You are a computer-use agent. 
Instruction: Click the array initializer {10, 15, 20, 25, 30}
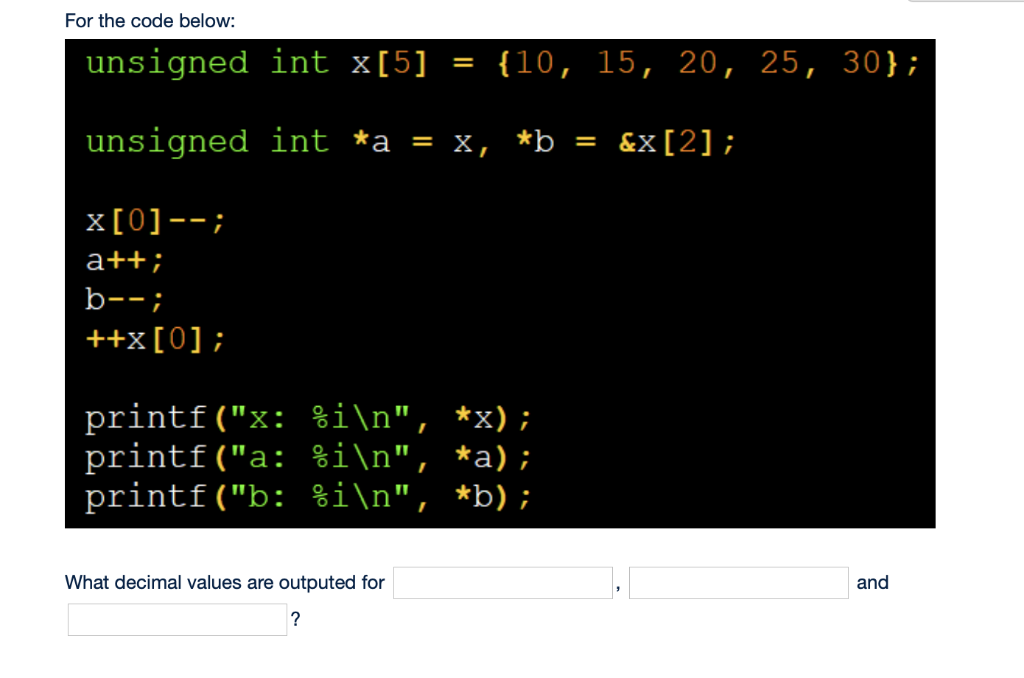pyautogui.click(x=708, y=62)
